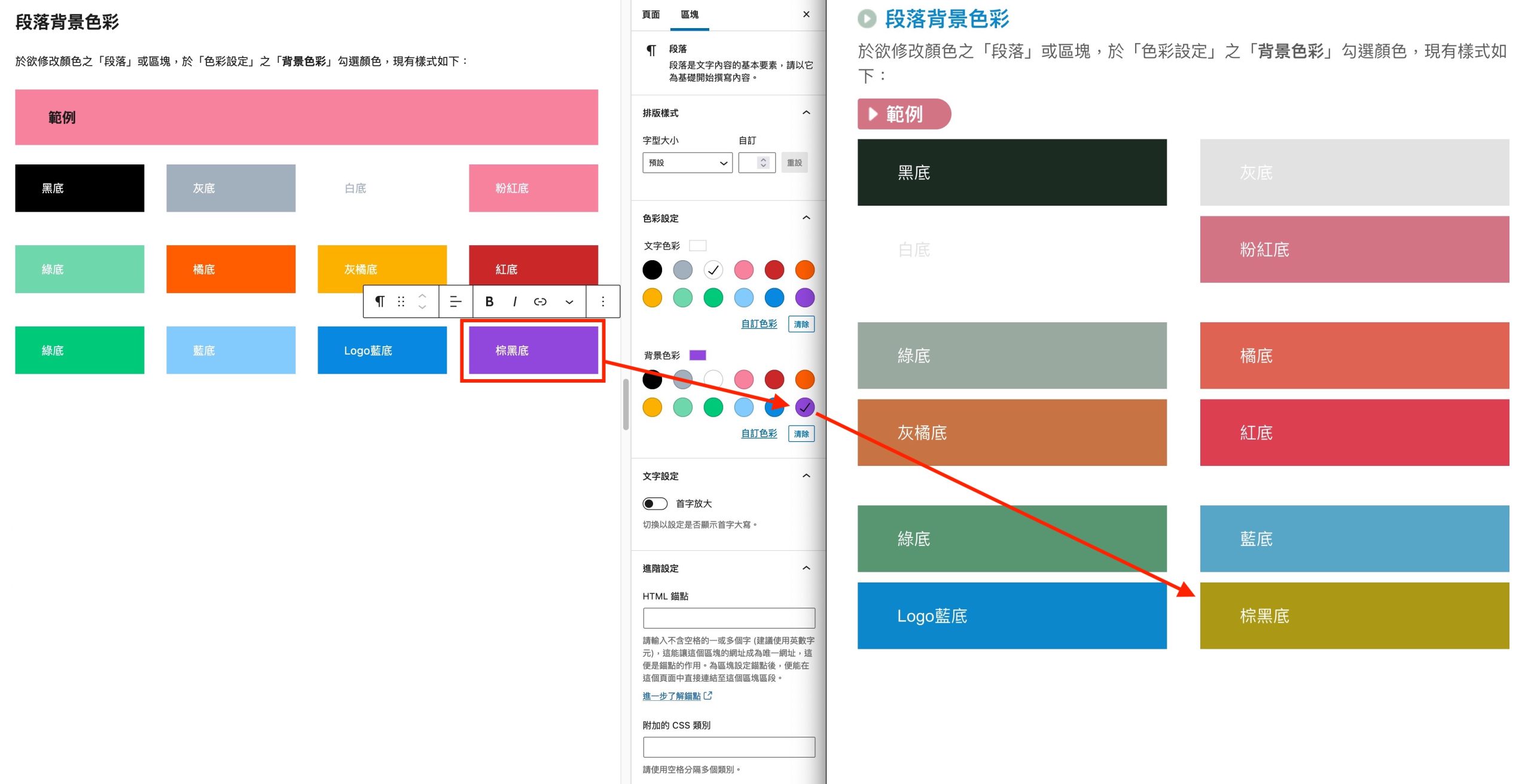Collapse the 排版樣式 panel
This screenshot has width=1531, height=784.
click(806, 112)
